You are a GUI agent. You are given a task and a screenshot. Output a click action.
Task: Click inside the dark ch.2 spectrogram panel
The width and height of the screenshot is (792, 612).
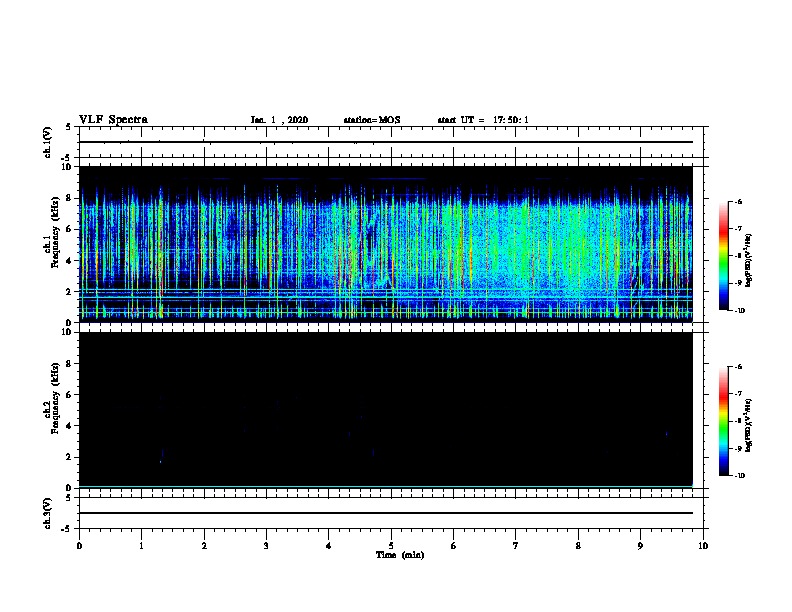(385, 410)
